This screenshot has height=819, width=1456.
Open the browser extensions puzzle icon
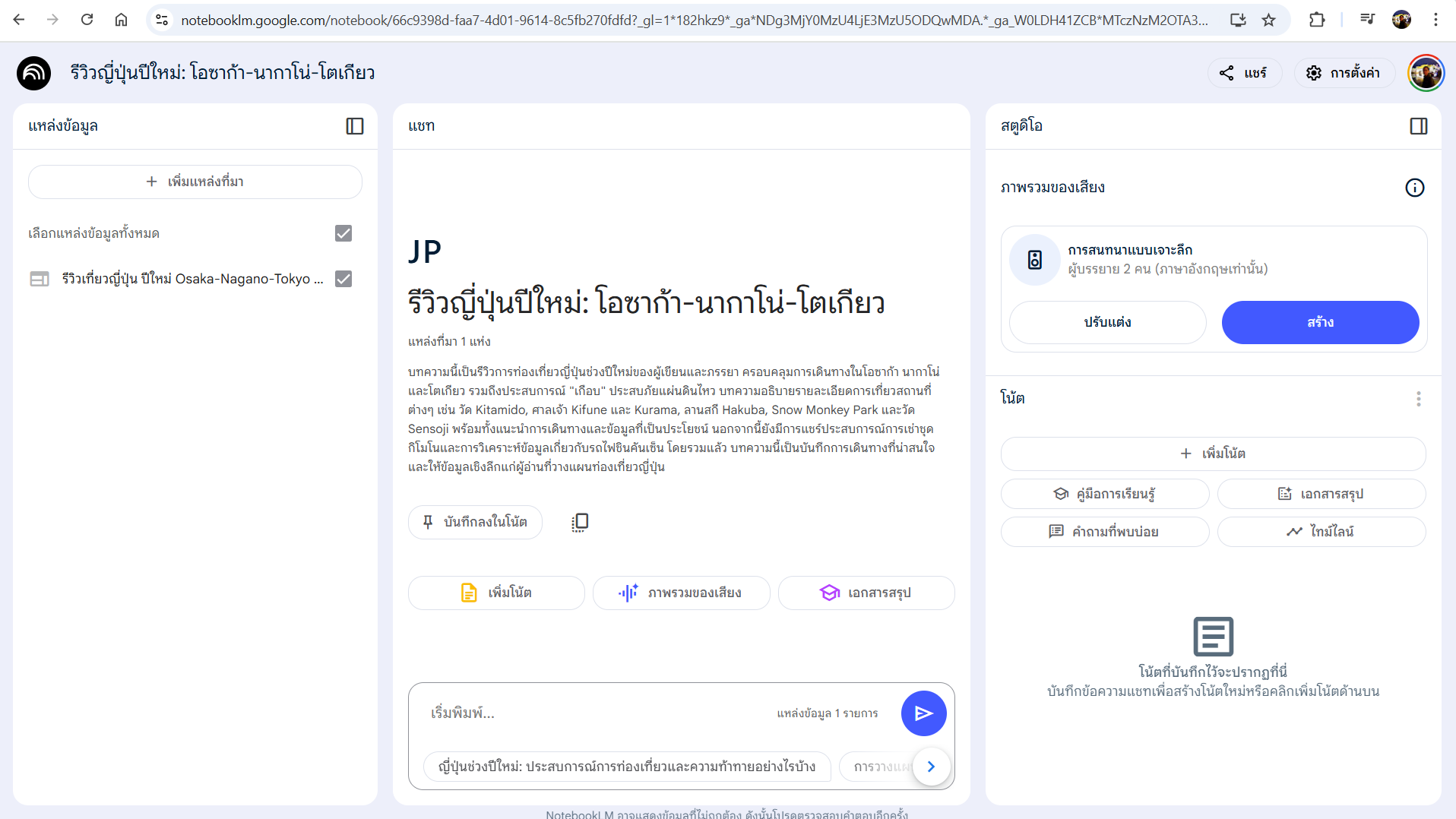[x=1317, y=20]
